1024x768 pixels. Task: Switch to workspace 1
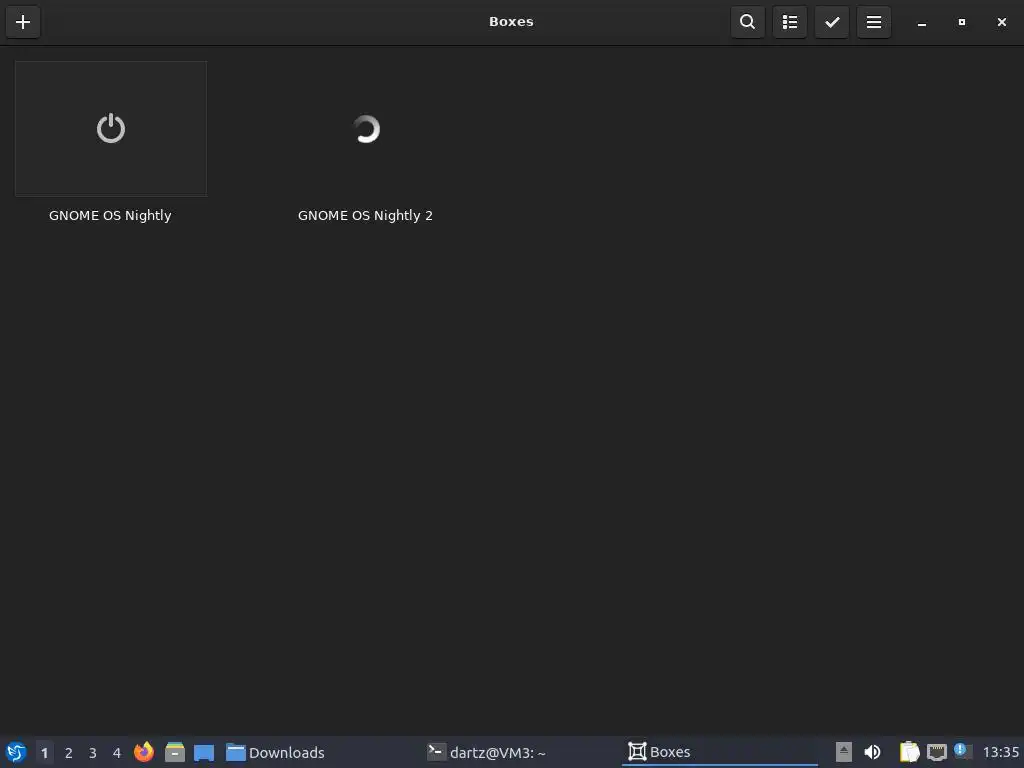(x=44, y=753)
